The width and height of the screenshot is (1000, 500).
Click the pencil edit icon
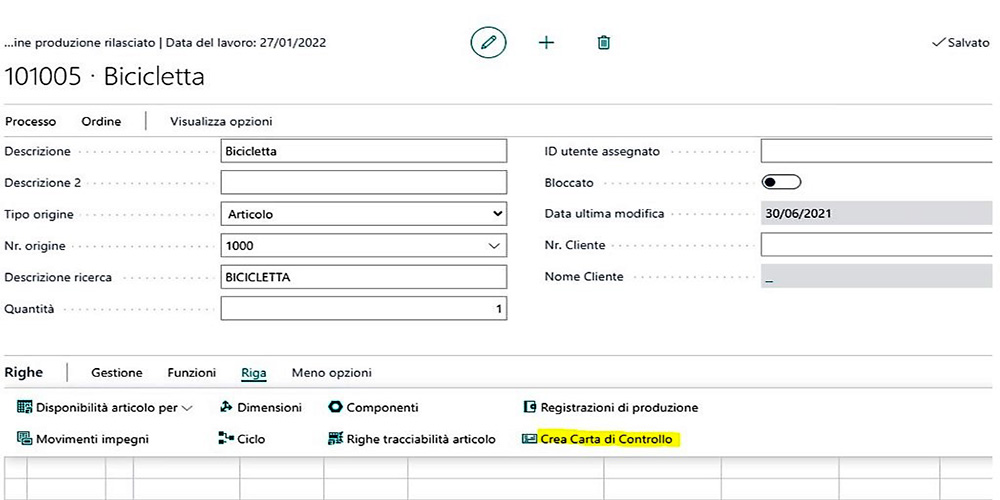tap(488, 43)
